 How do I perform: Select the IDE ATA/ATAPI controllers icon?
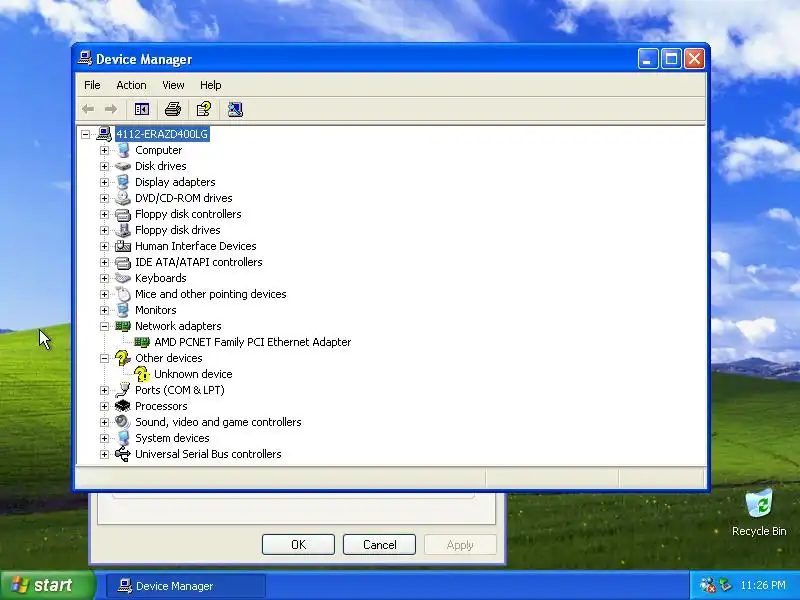[123, 262]
